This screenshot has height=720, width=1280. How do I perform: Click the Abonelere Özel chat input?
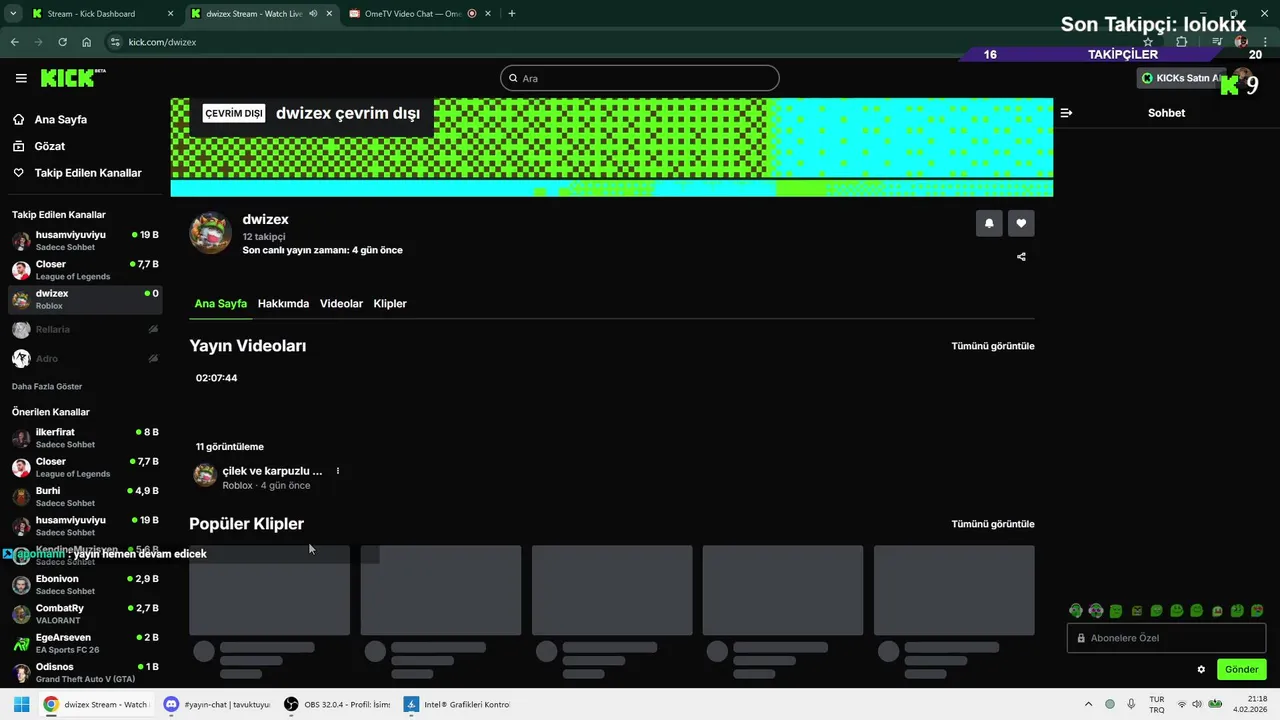point(1166,638)
